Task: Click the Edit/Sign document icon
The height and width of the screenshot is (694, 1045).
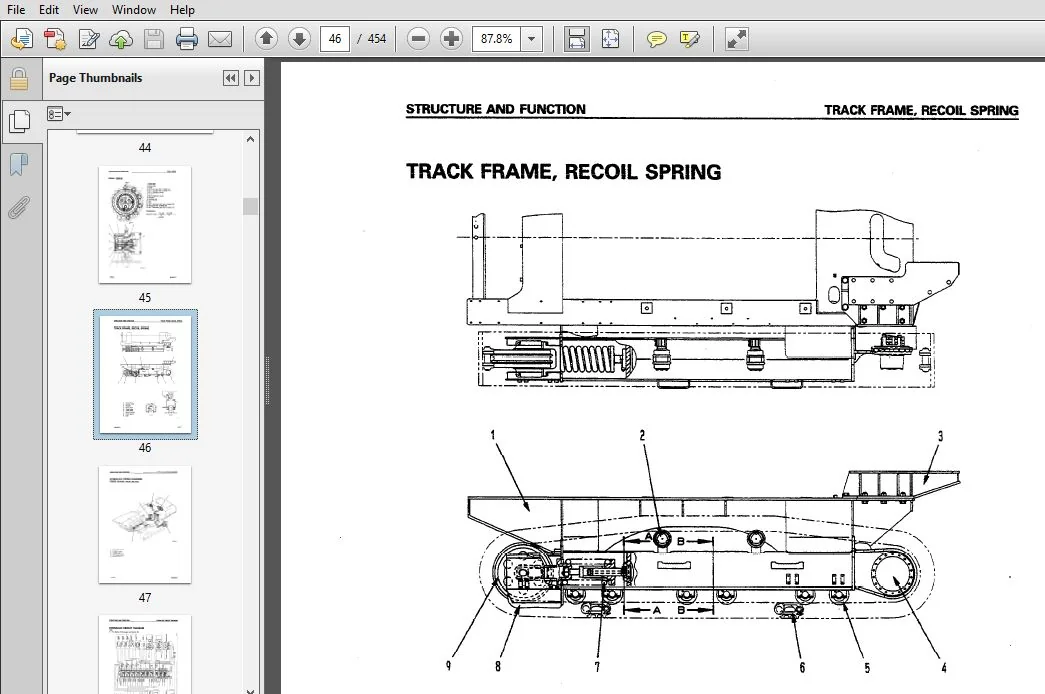Action: (x=89, y=39)
